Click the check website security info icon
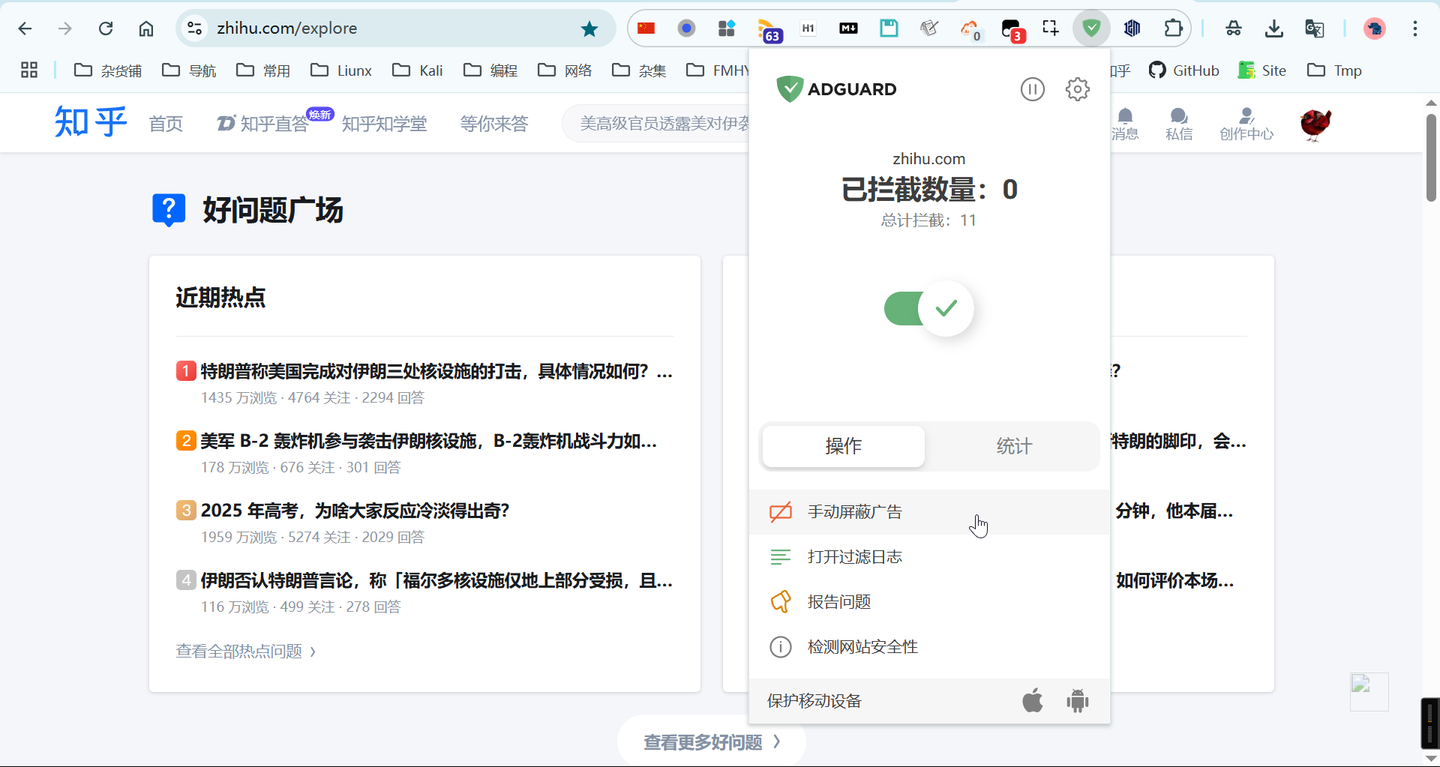The width and height of the screenshot is (1440, 767). click(781, 646)
